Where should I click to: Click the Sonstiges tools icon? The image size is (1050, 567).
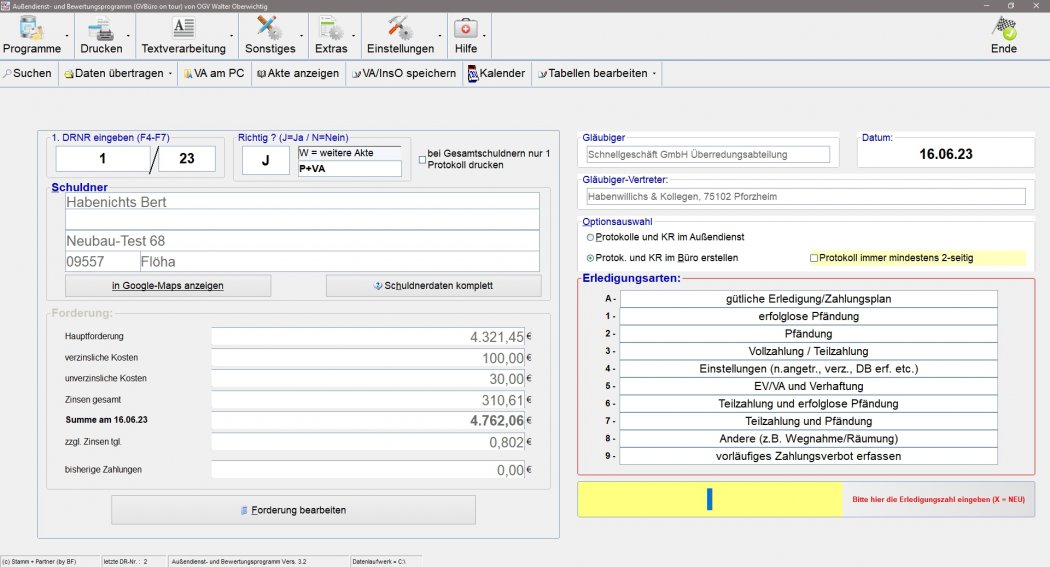(269, 29)
